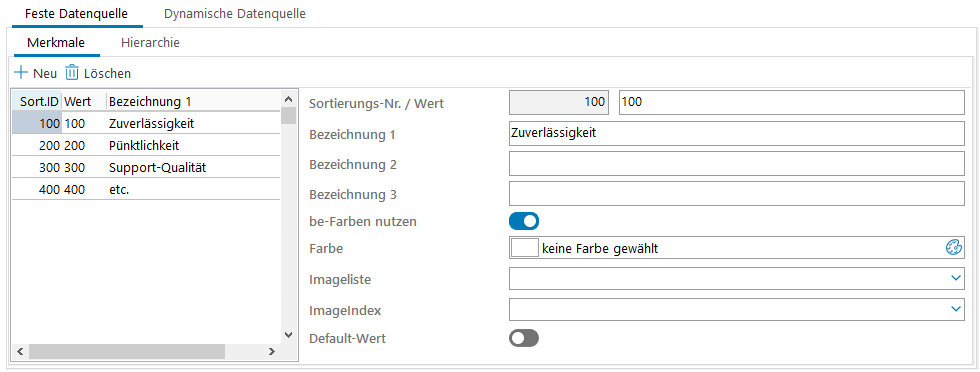Image resolution: width=980 pixels, height=372 pixels.
Task: Open the Hierarchie tab
Action: (151, 43)
